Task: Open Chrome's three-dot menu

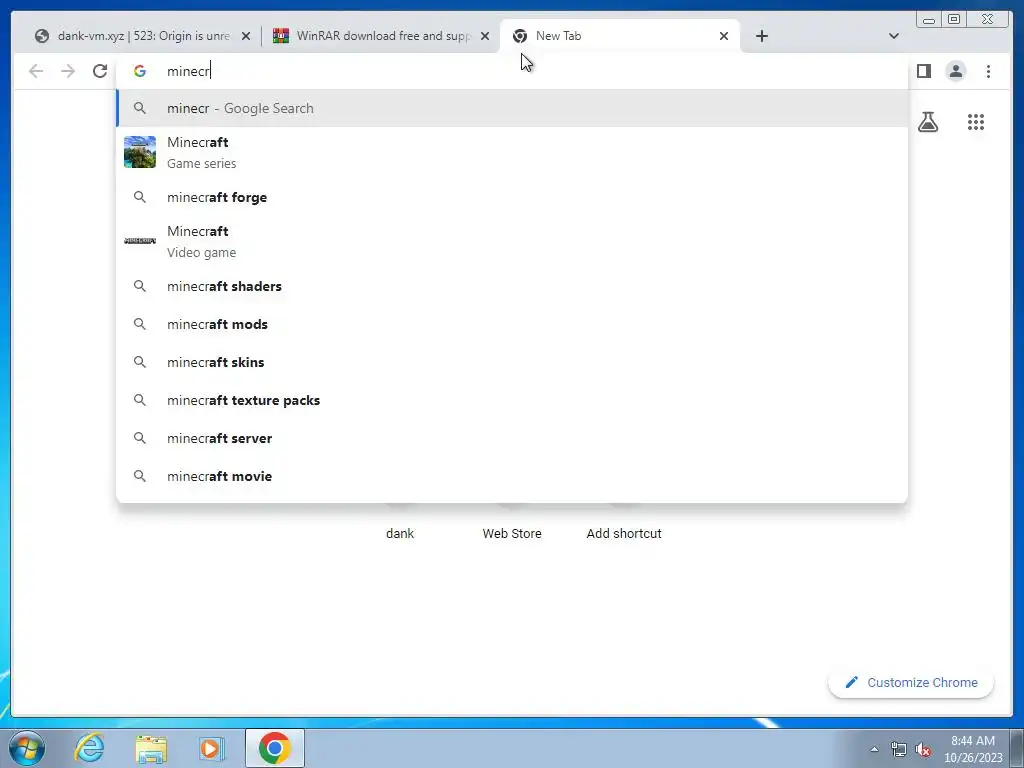Action: [x=988, y=71]
